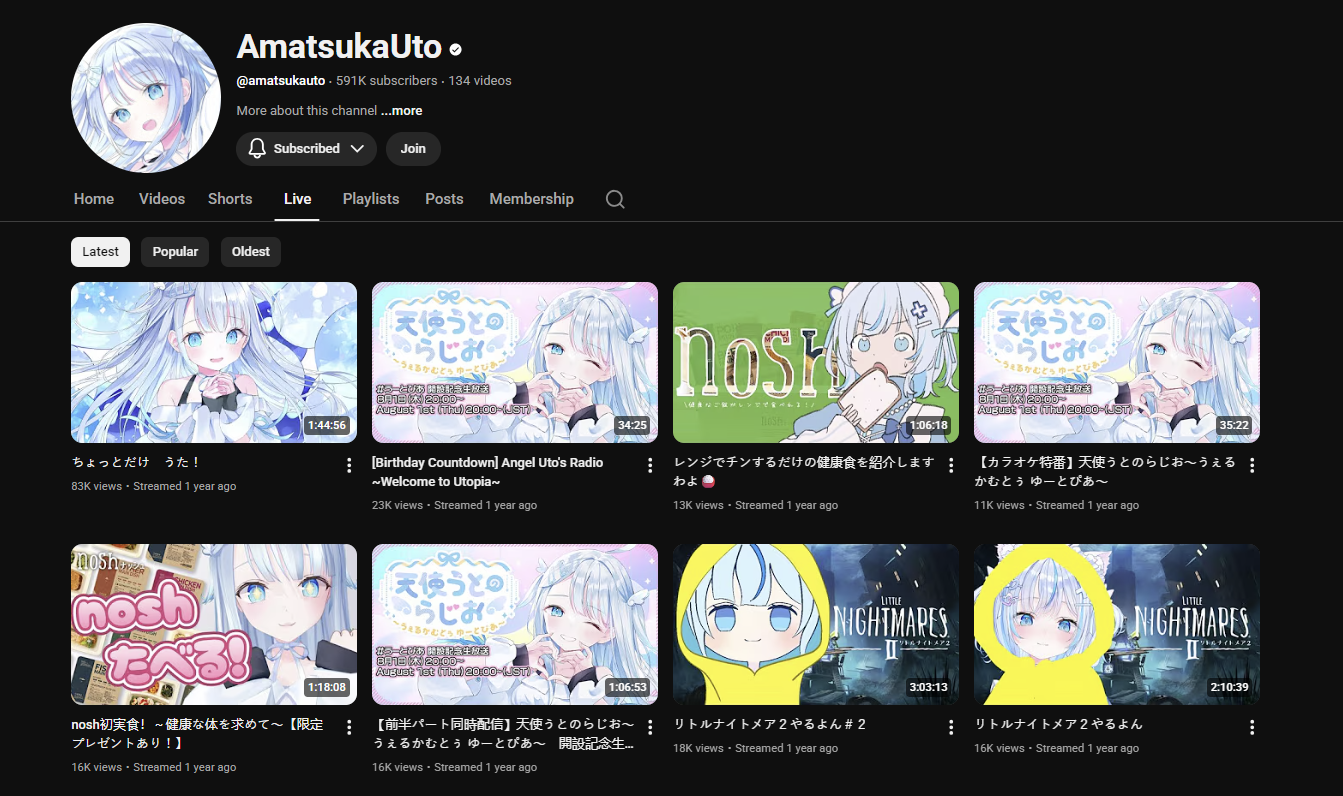Select the Live tab
Screen dimensions: 1343x796
point(297,199)
